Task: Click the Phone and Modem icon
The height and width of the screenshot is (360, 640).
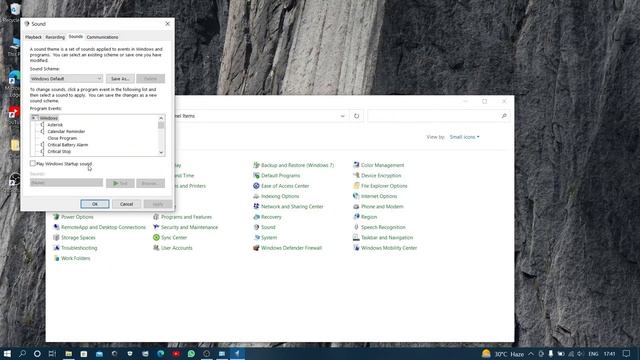Action: (356, 207)
